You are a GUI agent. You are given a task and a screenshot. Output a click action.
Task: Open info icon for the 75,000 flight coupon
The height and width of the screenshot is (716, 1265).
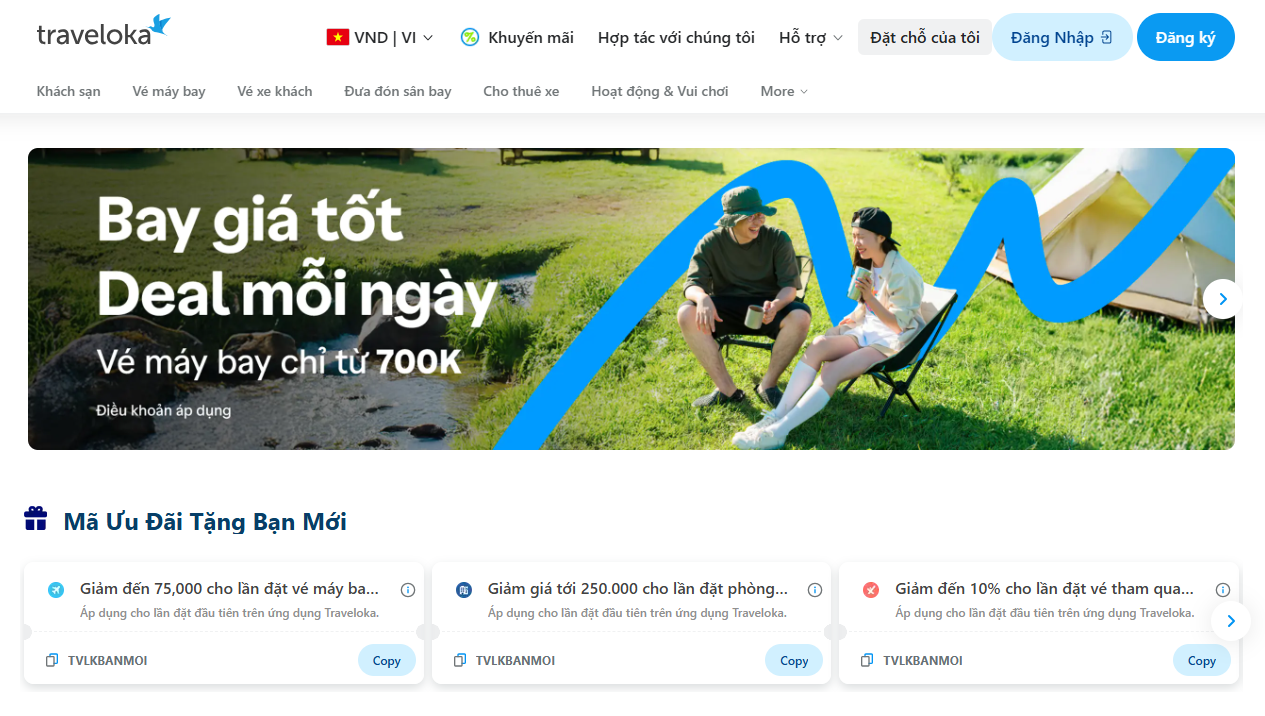408,590
